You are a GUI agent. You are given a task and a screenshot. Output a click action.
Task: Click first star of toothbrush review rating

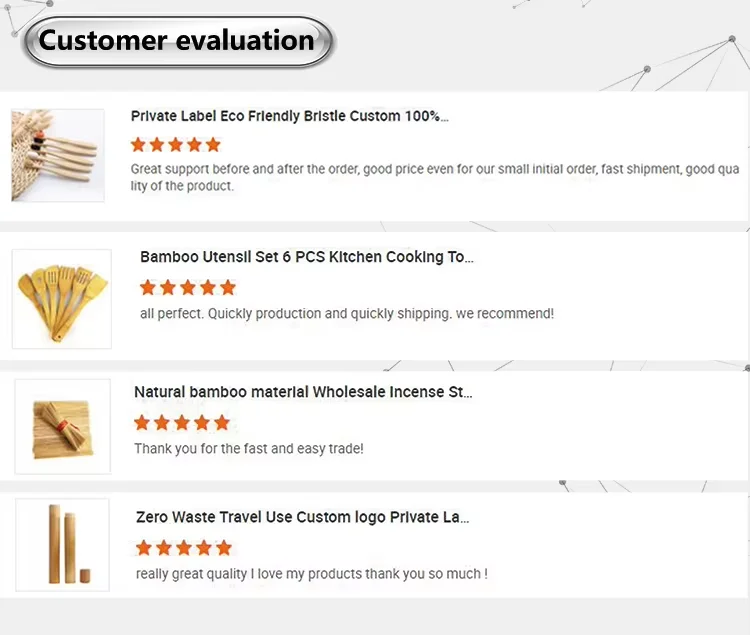click(139, 145)
